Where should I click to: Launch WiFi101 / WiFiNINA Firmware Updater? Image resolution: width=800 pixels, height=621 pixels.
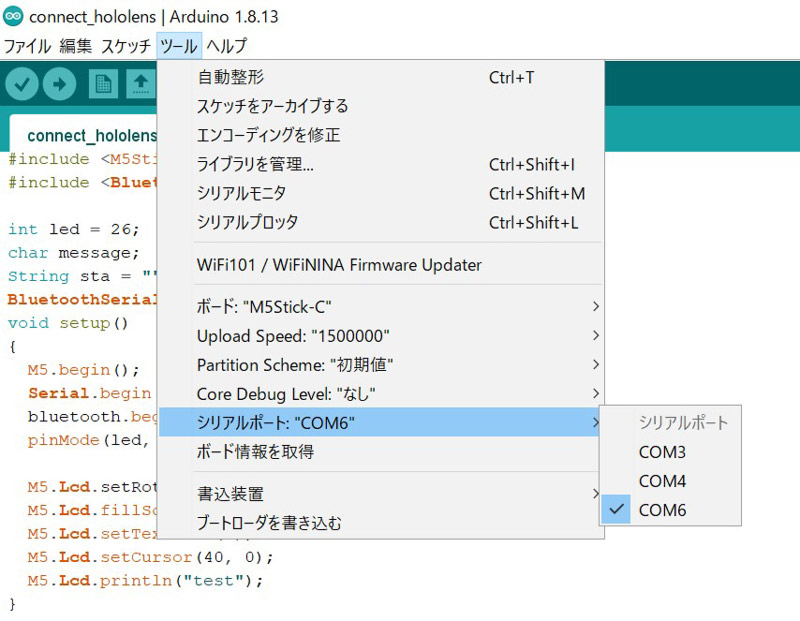tap(380, 265)
